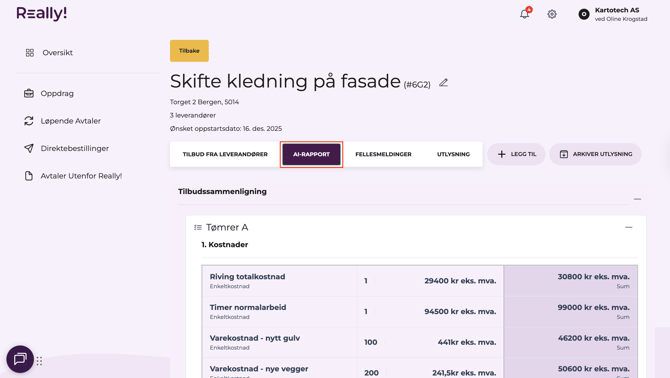Click the Løpende Avtaler refresh icon
This screenshot has width=670, height=378.
[29, 121]
